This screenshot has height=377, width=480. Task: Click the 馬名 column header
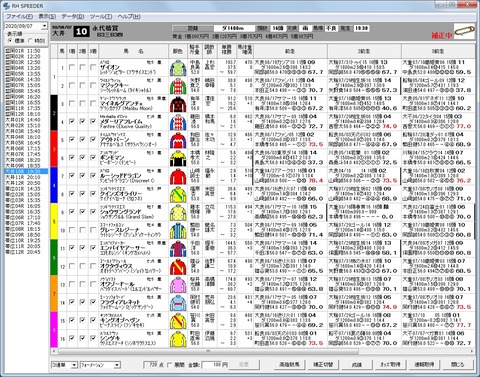point(134,51)
